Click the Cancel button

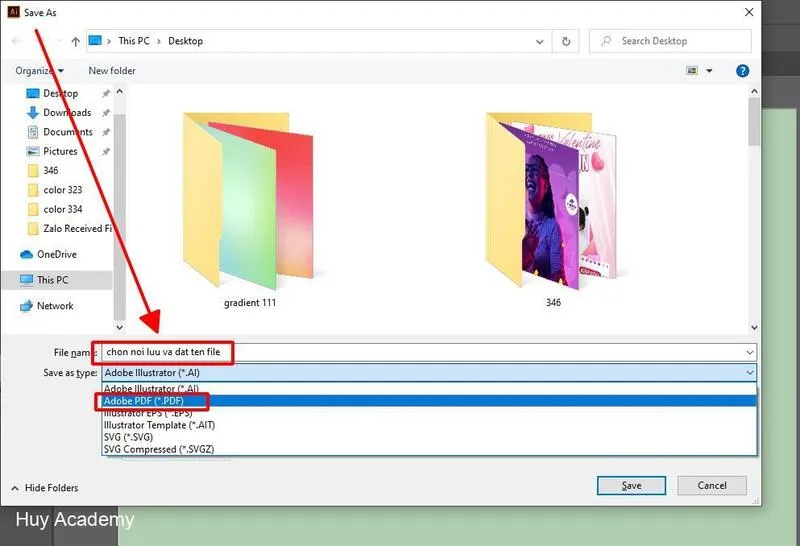[x=712, y=486]
